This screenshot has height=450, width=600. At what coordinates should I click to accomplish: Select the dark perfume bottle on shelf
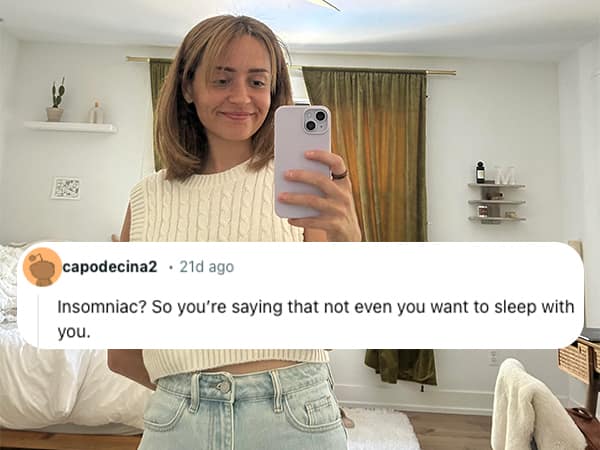(x=480, y=172)
